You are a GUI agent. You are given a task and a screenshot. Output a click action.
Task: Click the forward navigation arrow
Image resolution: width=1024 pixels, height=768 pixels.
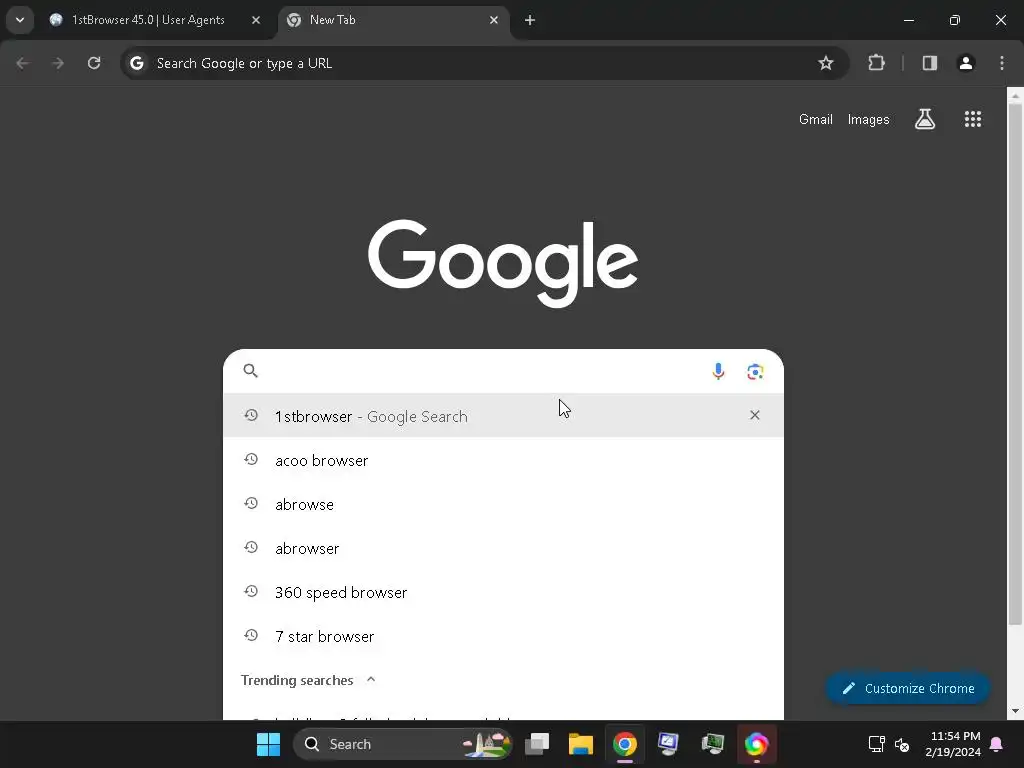(x=58, y=63)
